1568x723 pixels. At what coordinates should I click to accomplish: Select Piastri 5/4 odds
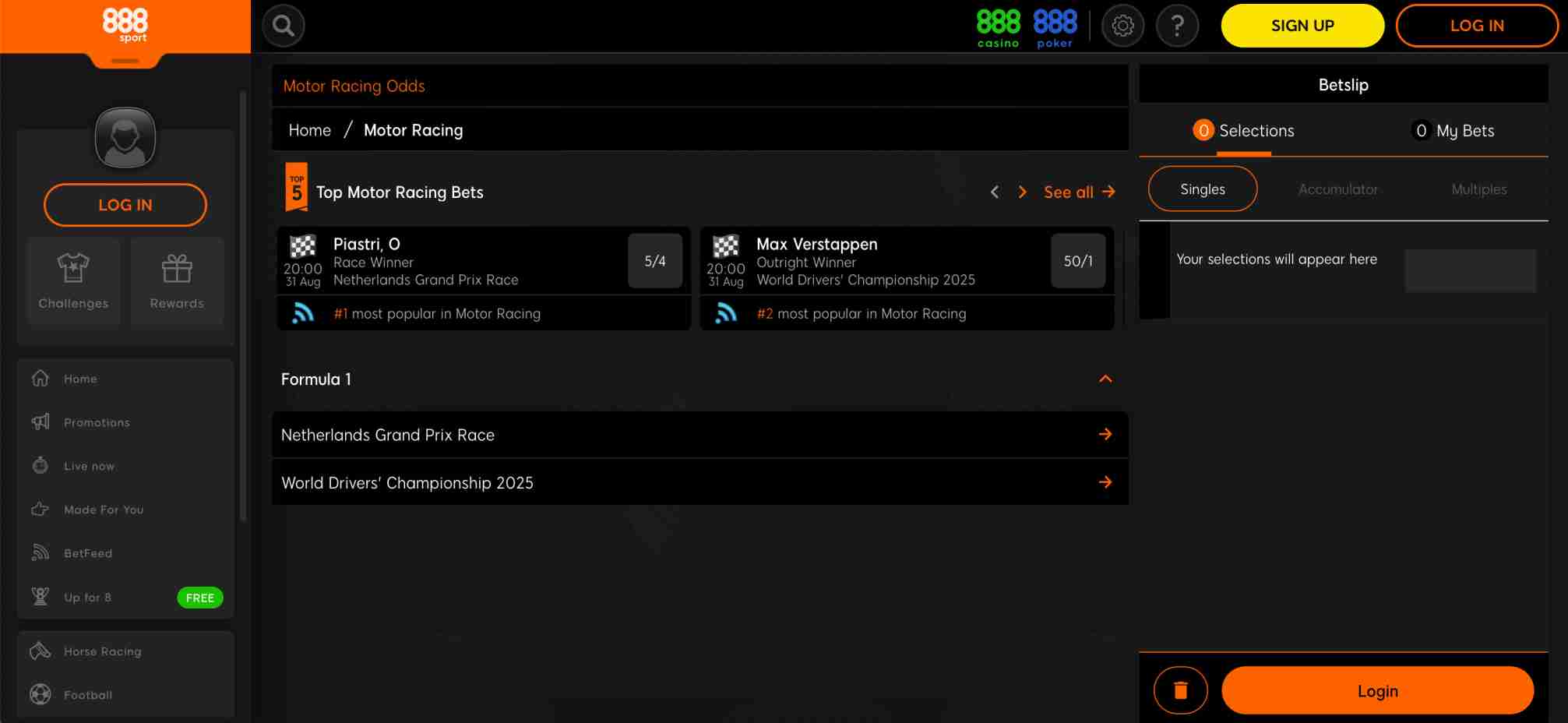pyautogui.click(x=655, y=261)
